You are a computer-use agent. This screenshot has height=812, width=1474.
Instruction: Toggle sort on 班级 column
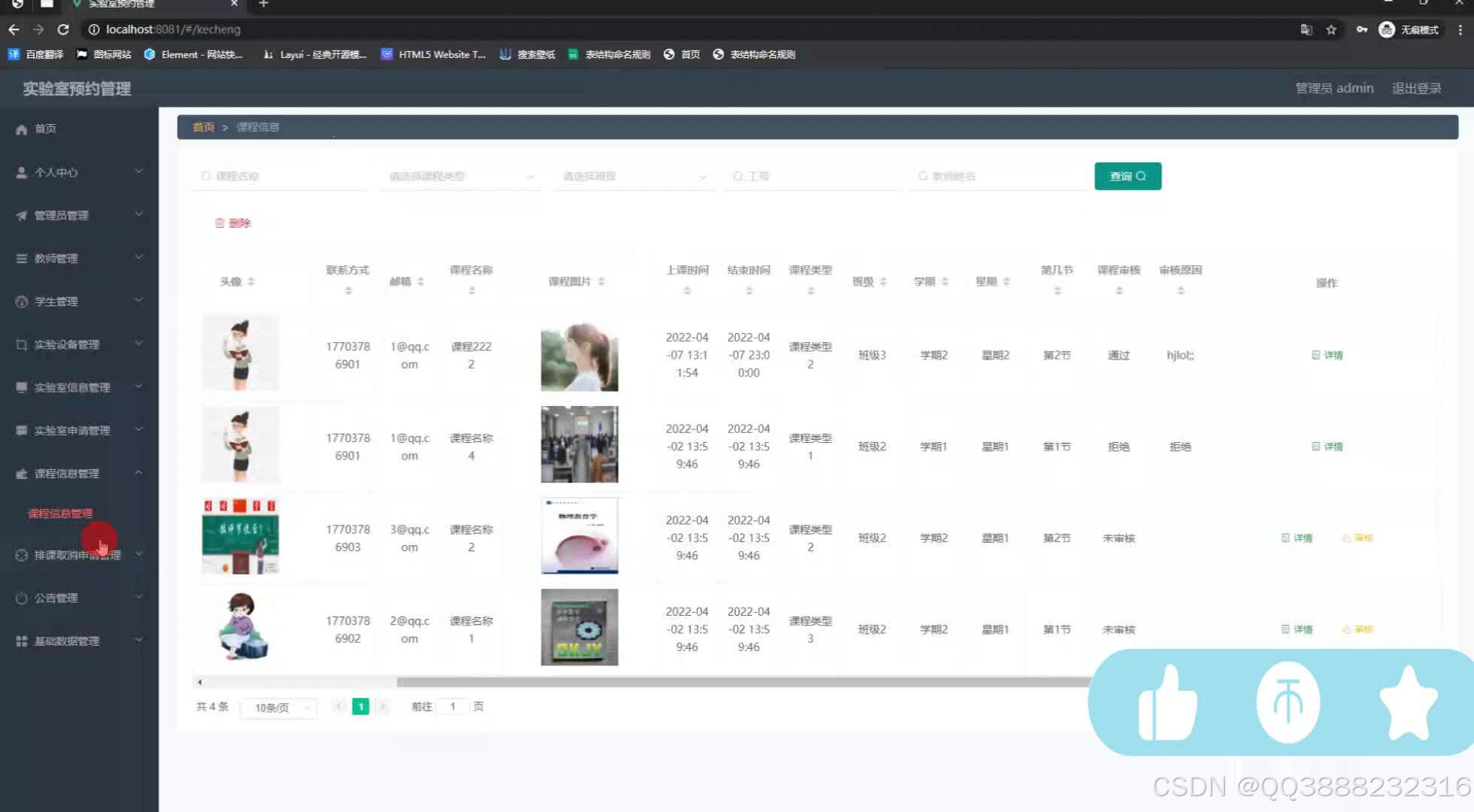point(884,282)
